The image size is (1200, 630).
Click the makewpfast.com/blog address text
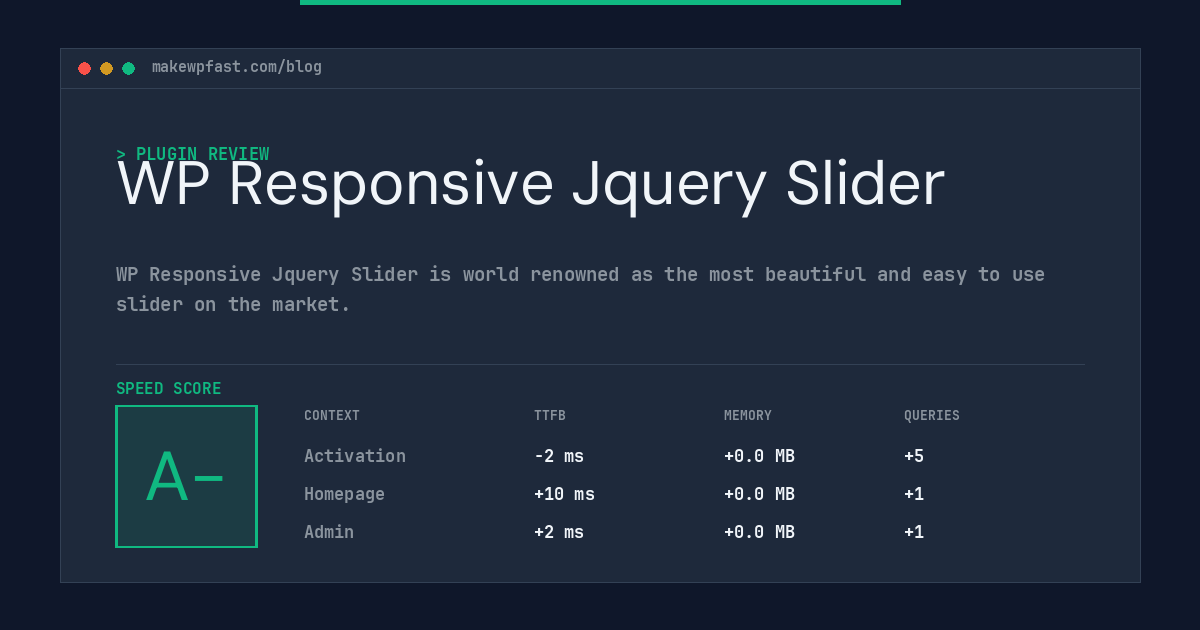237,67
